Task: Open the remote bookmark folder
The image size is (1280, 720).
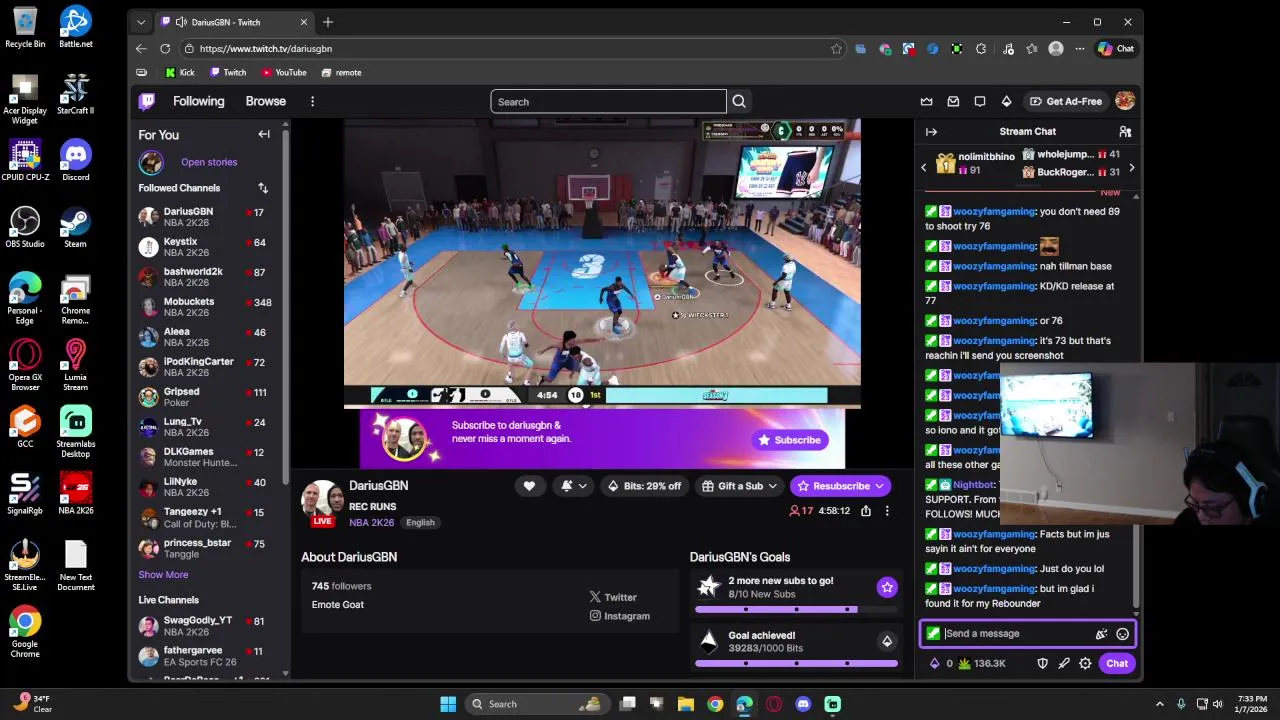Action: pyautogui.click(x=341, y=72)
